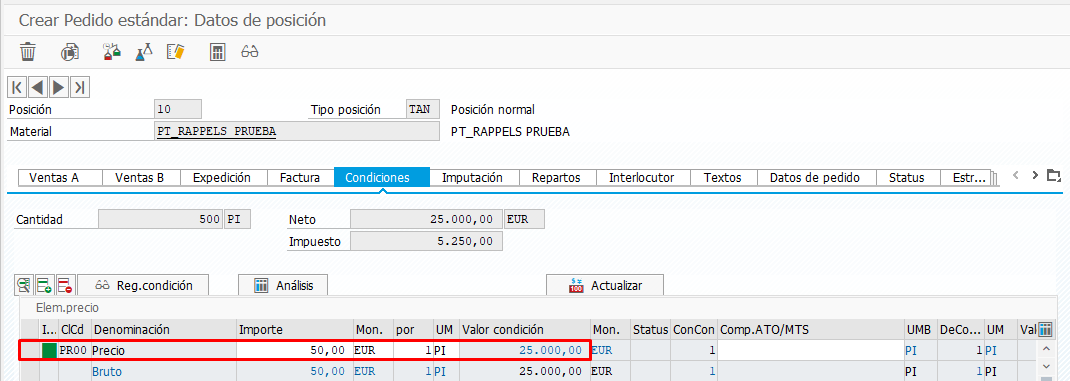This screenshot has height=381, width=1070.
Task: Open the tab list icon
Action: pos(1055,175)
